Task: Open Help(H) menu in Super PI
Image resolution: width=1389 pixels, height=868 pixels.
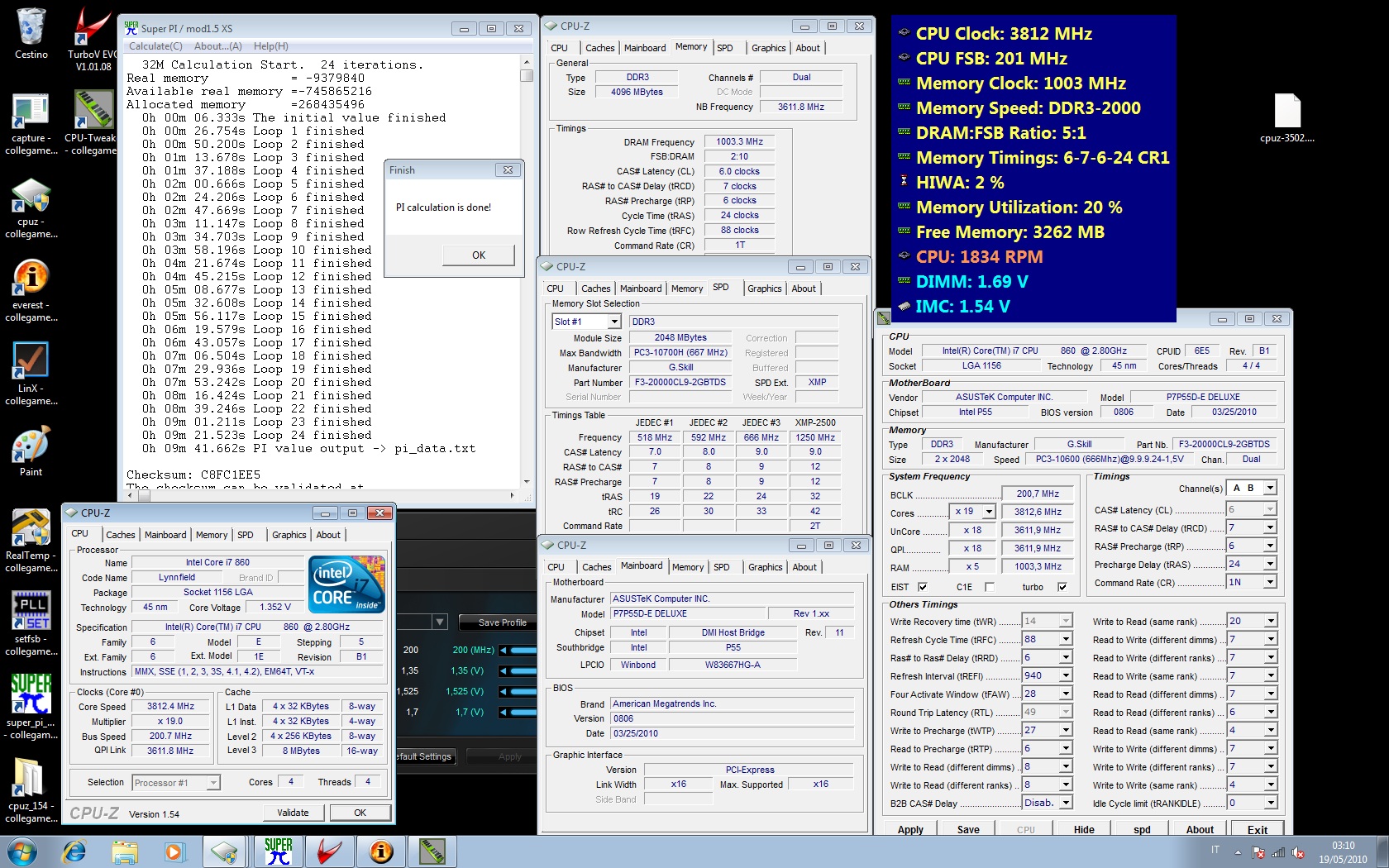Action: coord(271,46)
